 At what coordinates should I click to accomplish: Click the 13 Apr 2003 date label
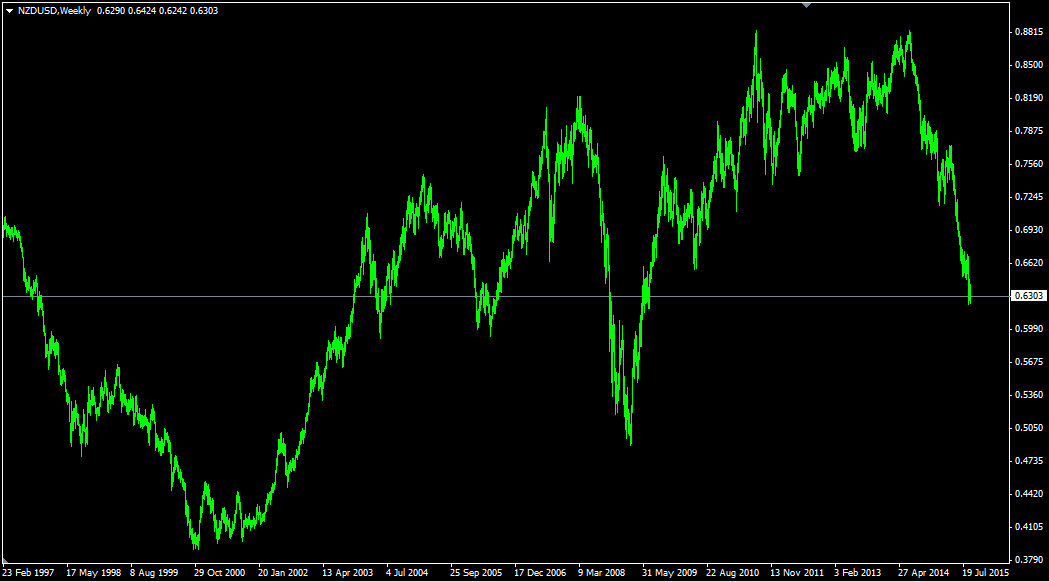pyautogui.click(x=347, y=573)
